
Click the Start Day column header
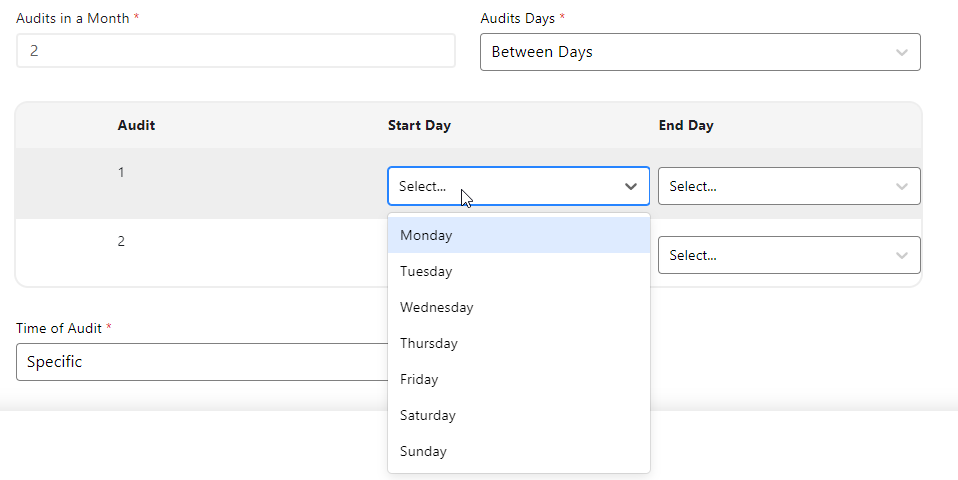pos(419,126)
